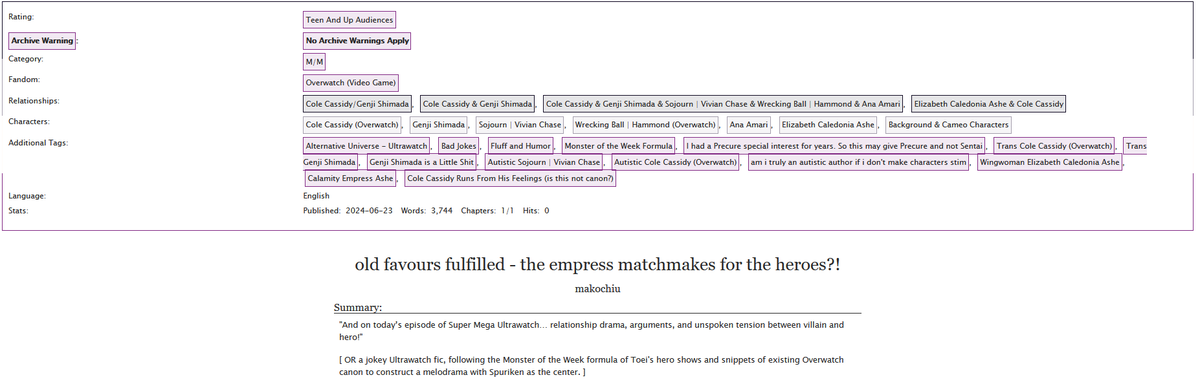Open the Cole Cassidy/Genji Shimada relationship tag
Screen dimensions: 1200x384
coord(358,104)
